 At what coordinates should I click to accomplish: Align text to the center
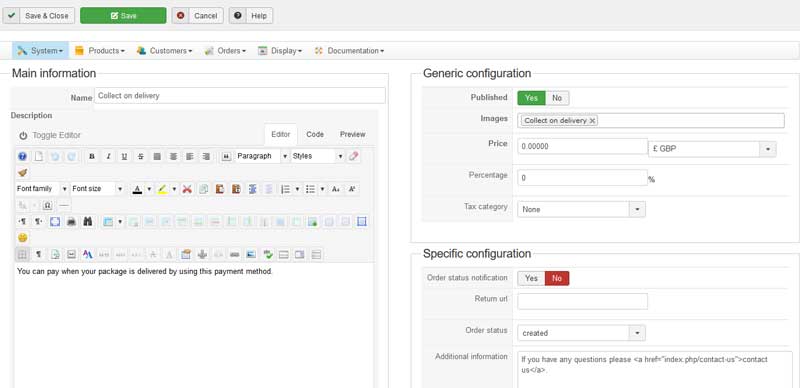tap(173, 156)
